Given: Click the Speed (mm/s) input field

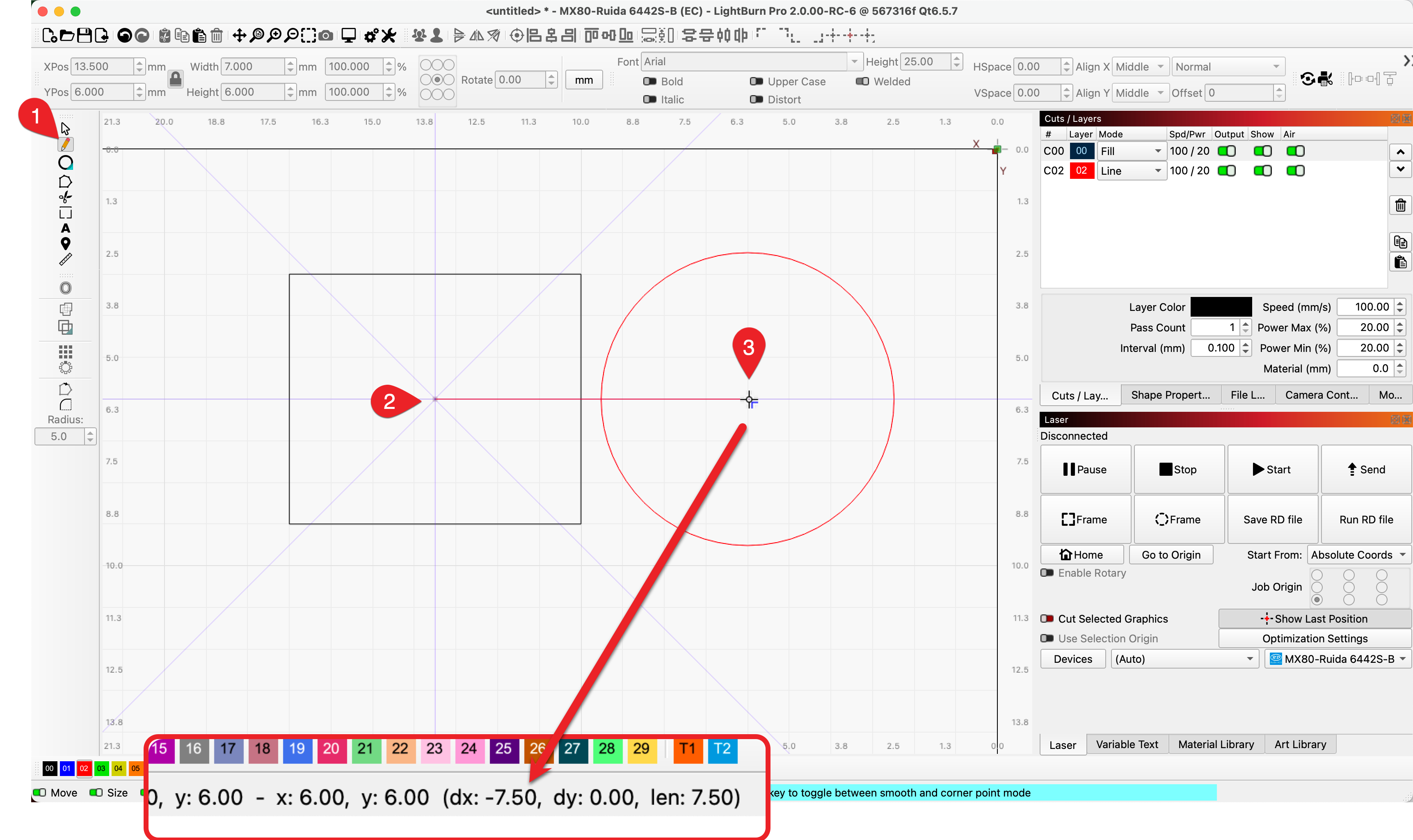Looking at the screenshot, I should click(1366, 307).
